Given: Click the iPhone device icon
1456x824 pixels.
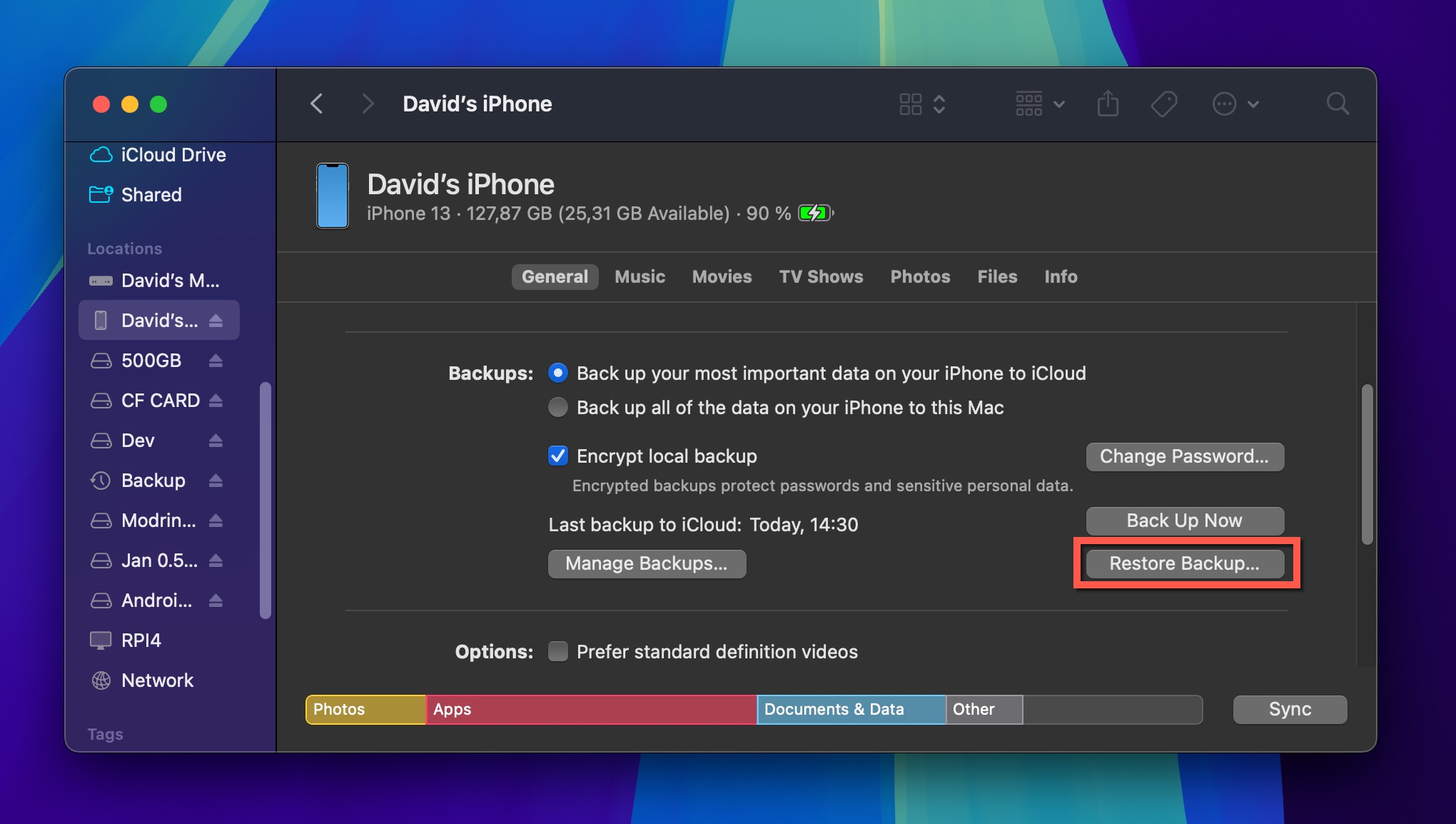Looking at the screenshot, I should (332, 196).
